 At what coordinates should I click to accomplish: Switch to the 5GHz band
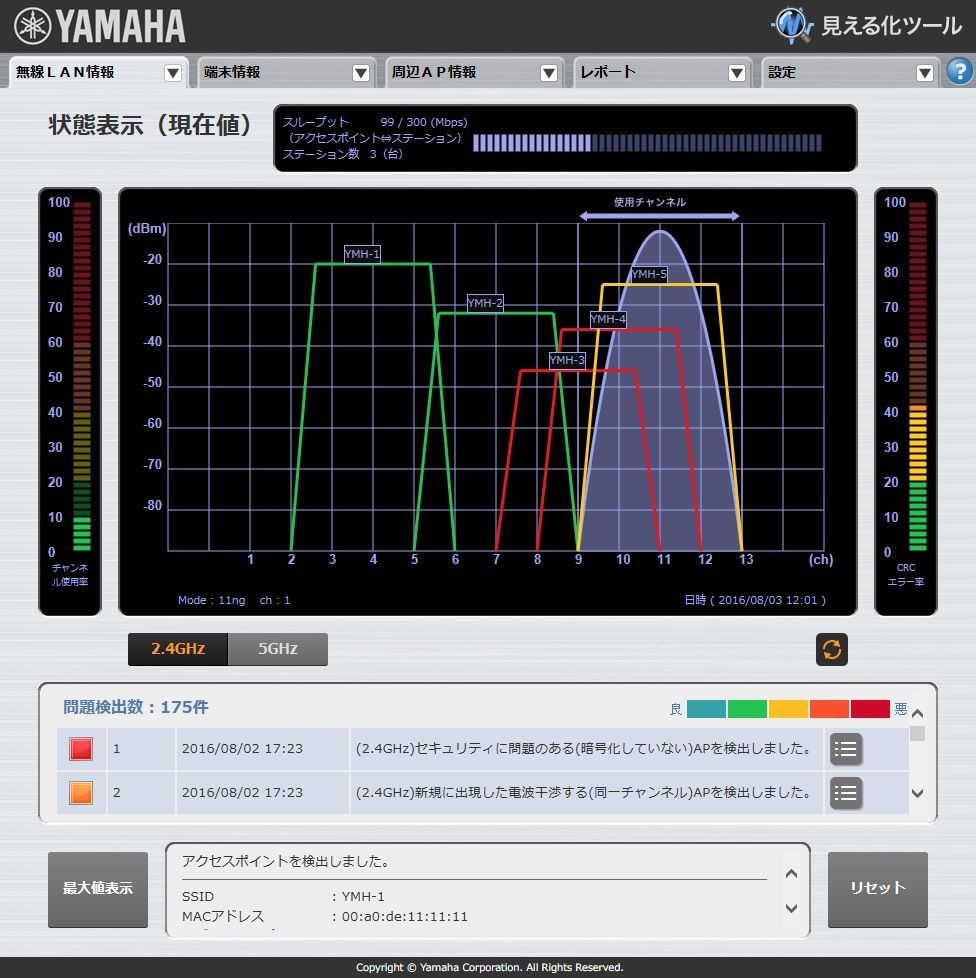tap(277, 649)
